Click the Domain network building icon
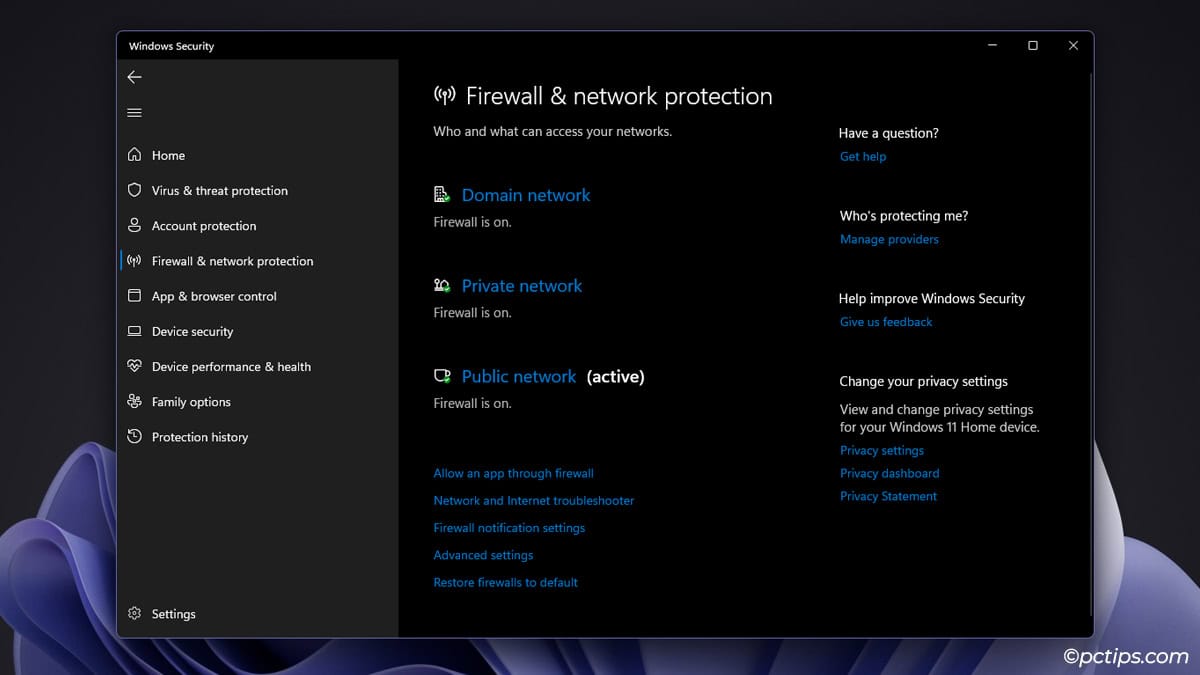 click(442, 195)
